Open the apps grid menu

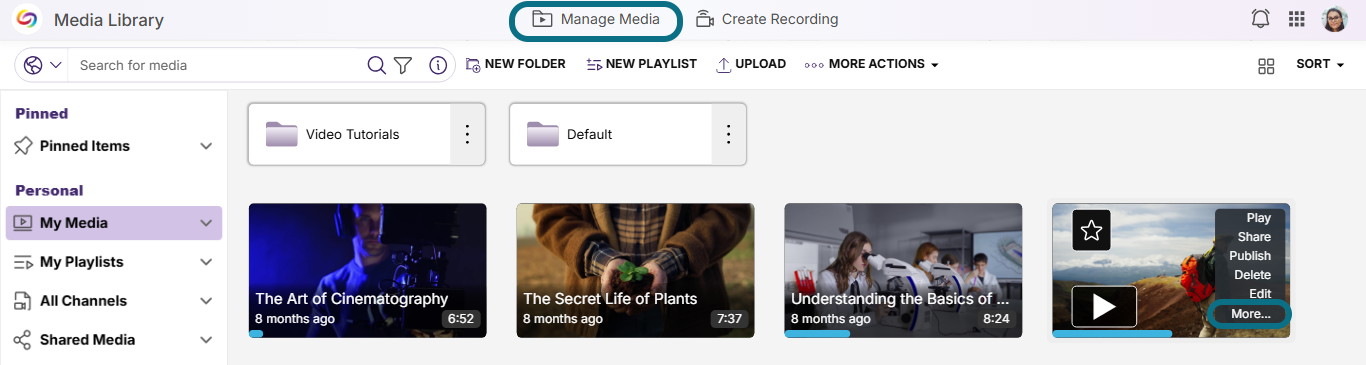1297,19
